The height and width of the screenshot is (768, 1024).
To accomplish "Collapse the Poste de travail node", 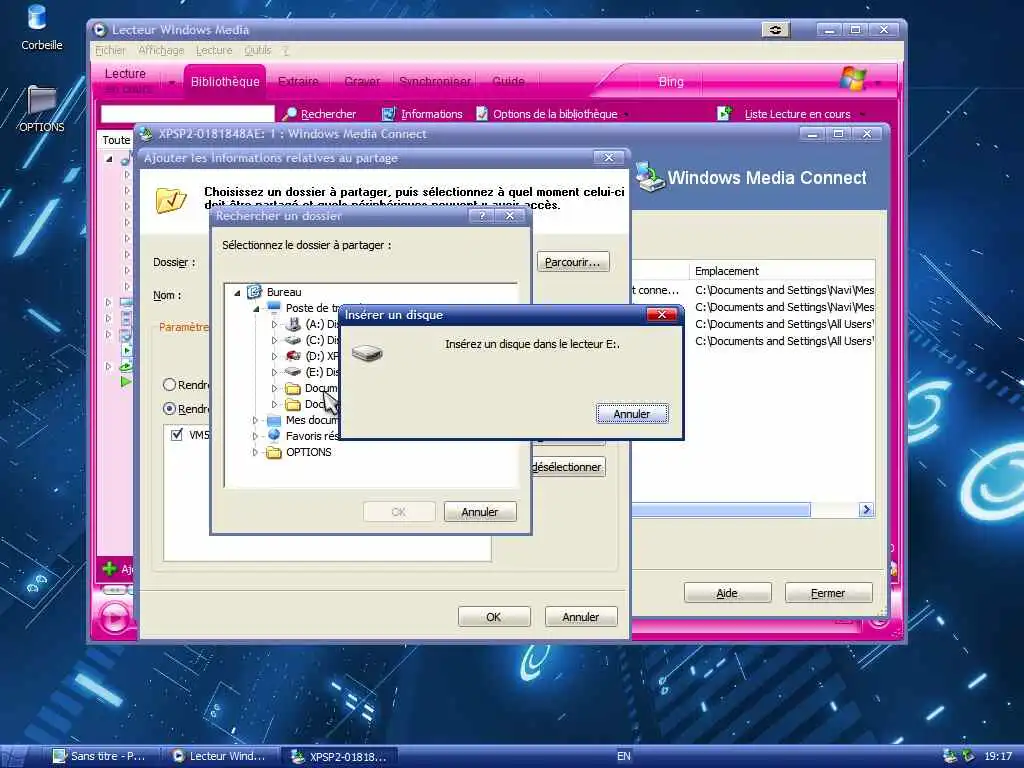I will click(256, 308).
